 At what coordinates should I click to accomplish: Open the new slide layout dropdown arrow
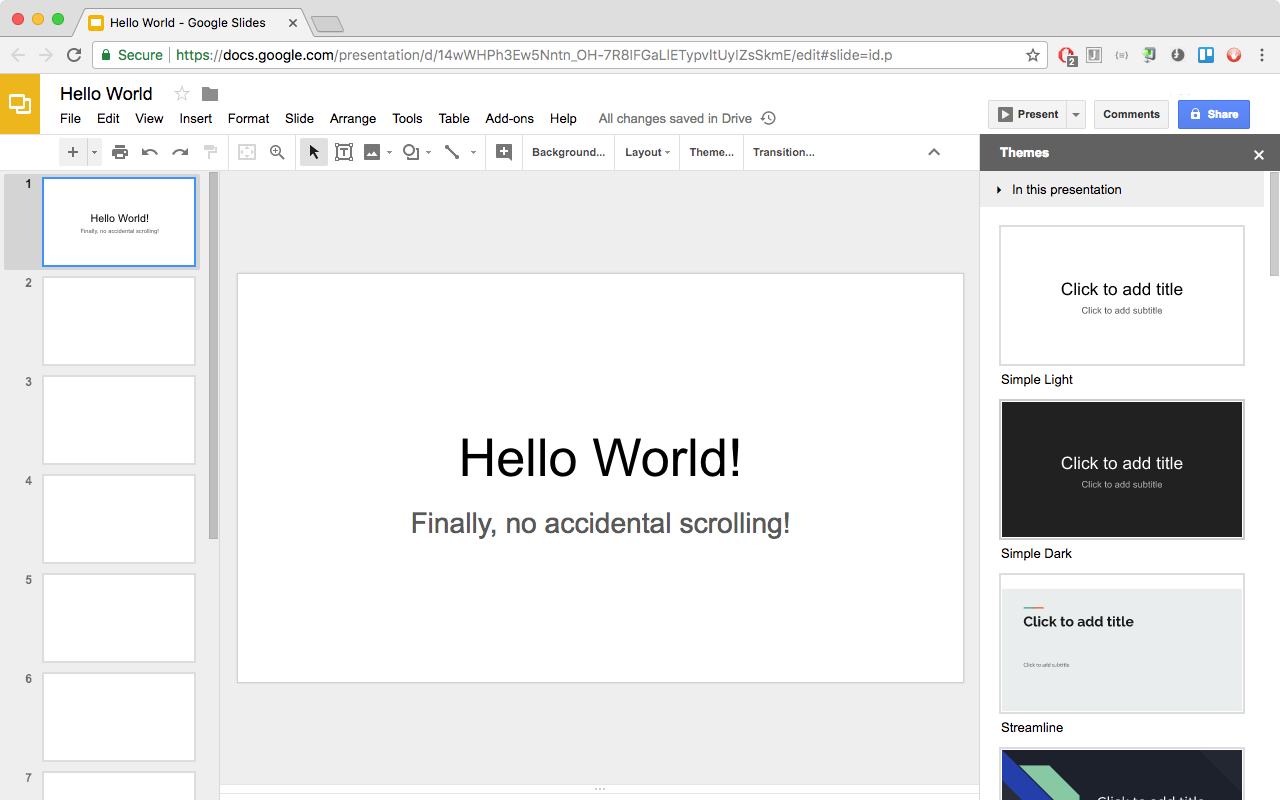(92, 152)
